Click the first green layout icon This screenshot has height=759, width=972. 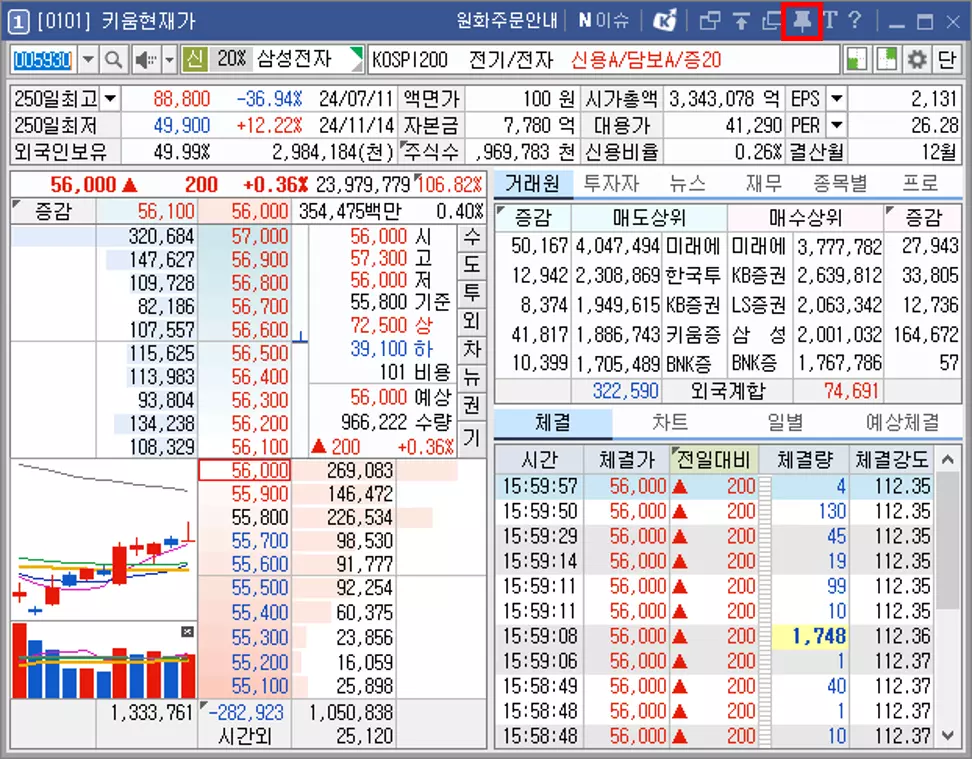[x=857, y=60]
